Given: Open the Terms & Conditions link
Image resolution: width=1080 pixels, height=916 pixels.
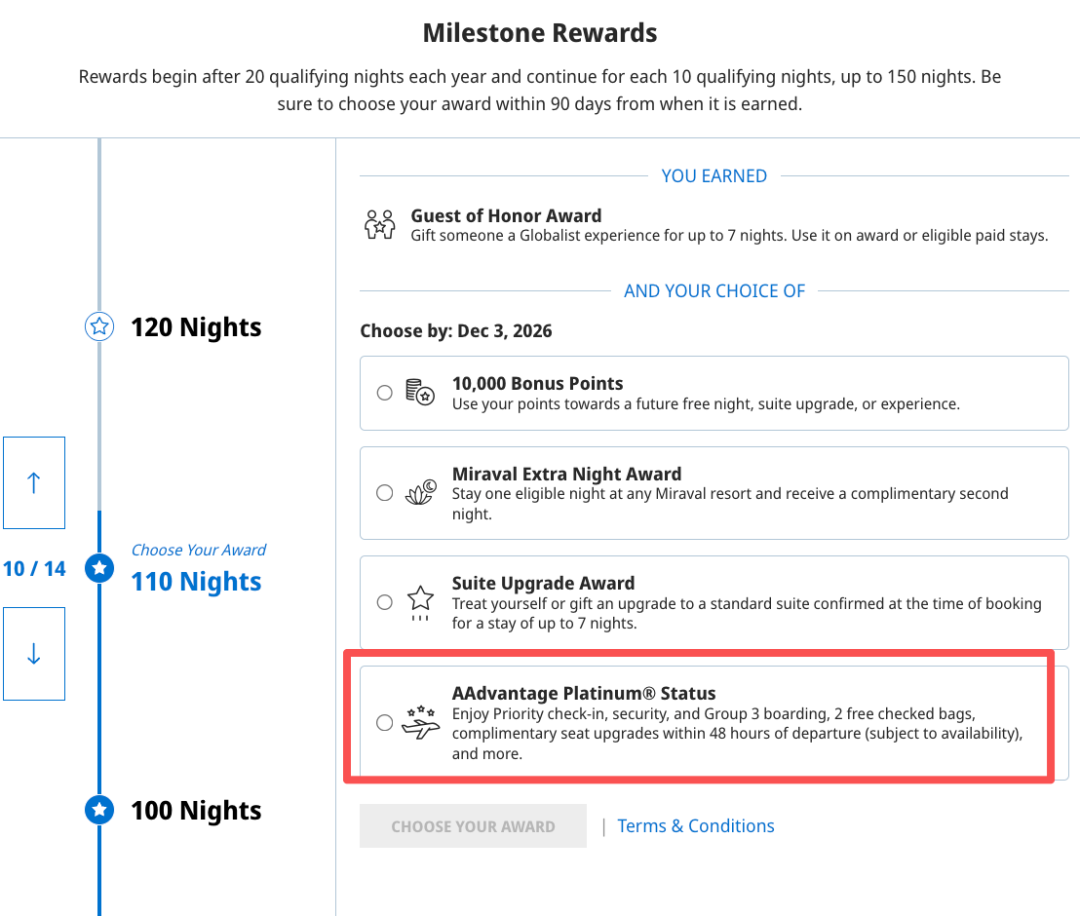Looking at the screenshot, I should click(696, 826).
